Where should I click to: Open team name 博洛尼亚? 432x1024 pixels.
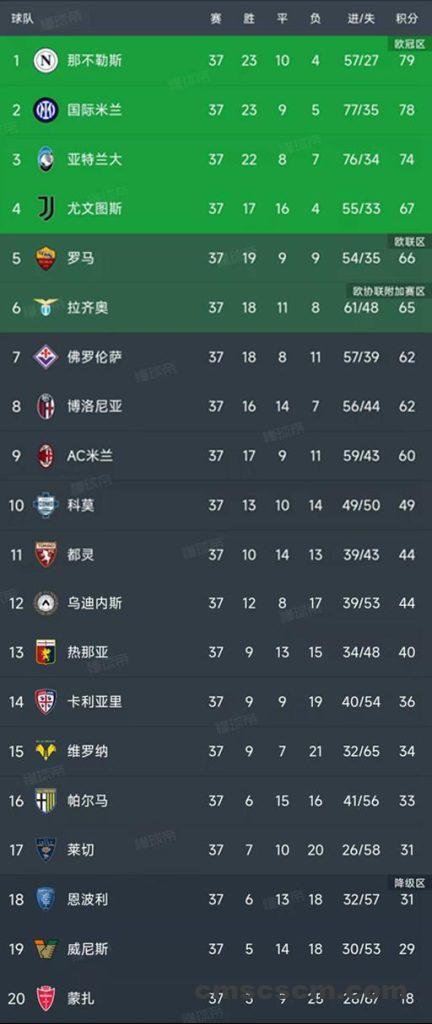(x=95, y=406)
